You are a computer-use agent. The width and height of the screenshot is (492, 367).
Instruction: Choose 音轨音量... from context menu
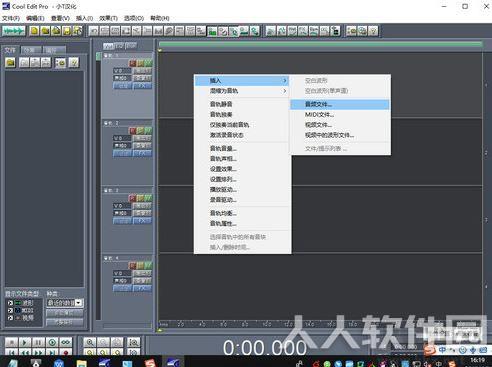(x=242, y=149)
